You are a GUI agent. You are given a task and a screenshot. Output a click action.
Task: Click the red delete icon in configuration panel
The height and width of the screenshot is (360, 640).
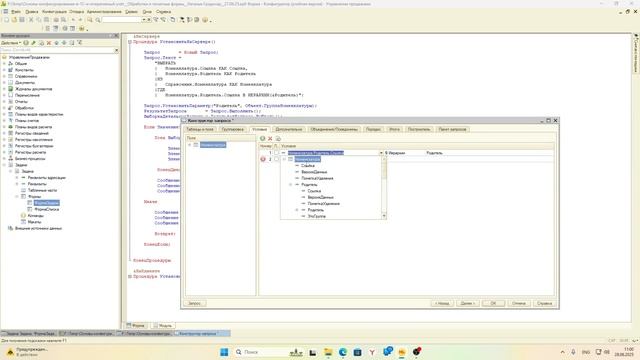49,42
